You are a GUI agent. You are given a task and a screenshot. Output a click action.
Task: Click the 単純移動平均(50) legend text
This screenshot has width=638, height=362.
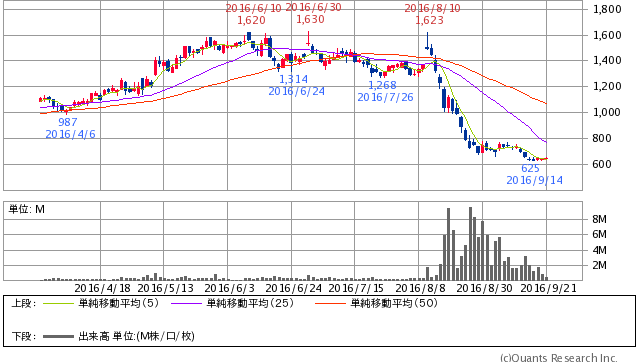(394, 303)
